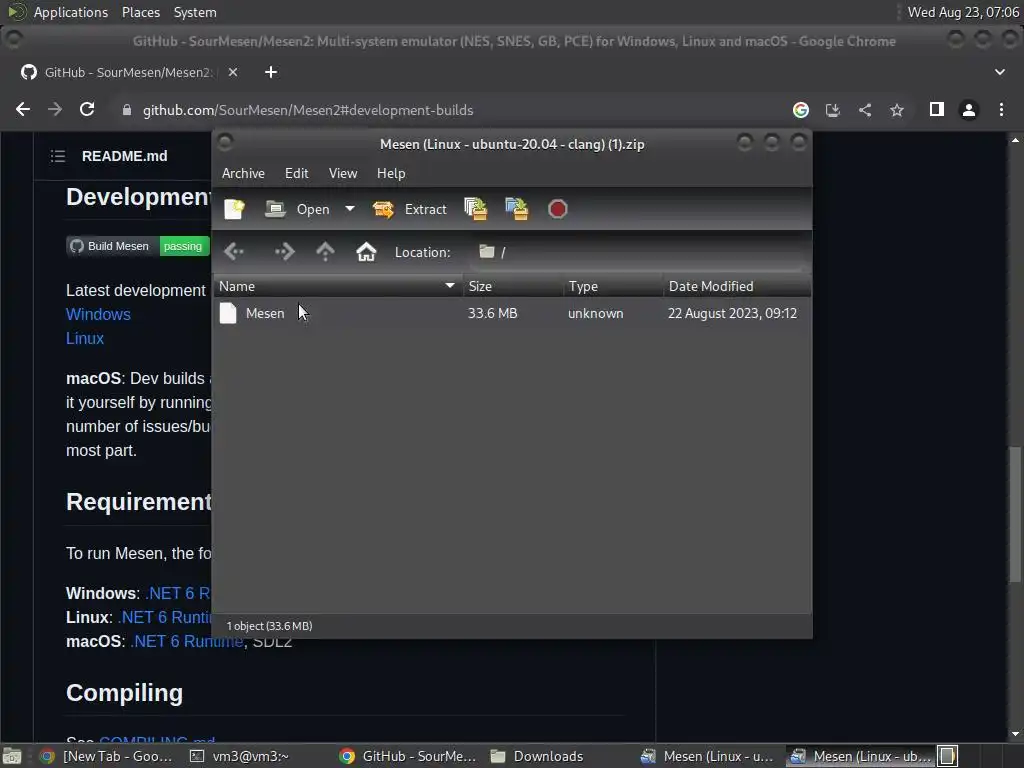Image resolution: width=1024 pixels, height=768 pixels.
Task: Sort files by Date Modified column
Action: pyautogui.click(x=737, y=286)
